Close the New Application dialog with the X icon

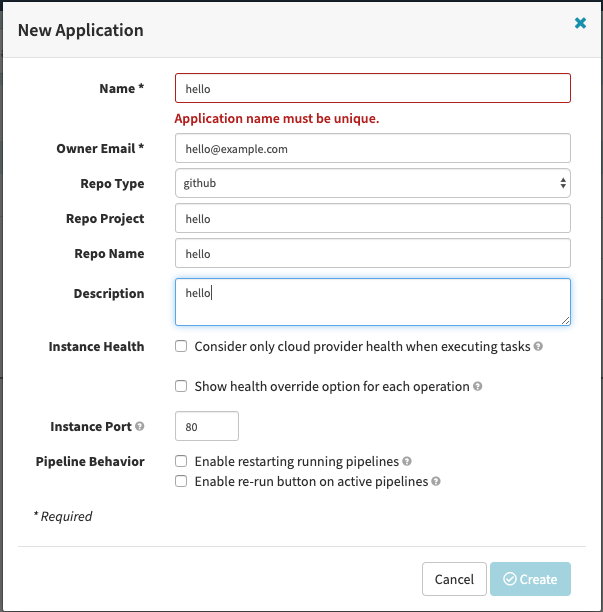pyautogui.click(x=580, y=23)
